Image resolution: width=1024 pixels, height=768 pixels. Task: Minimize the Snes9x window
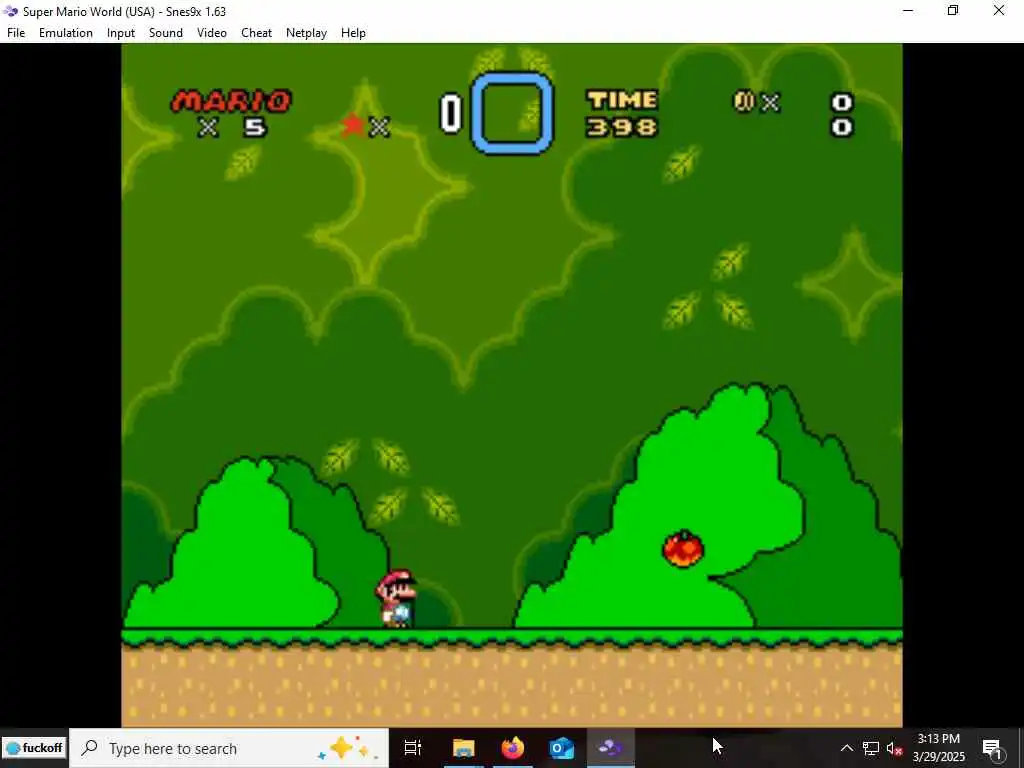(x=908, y=10)
